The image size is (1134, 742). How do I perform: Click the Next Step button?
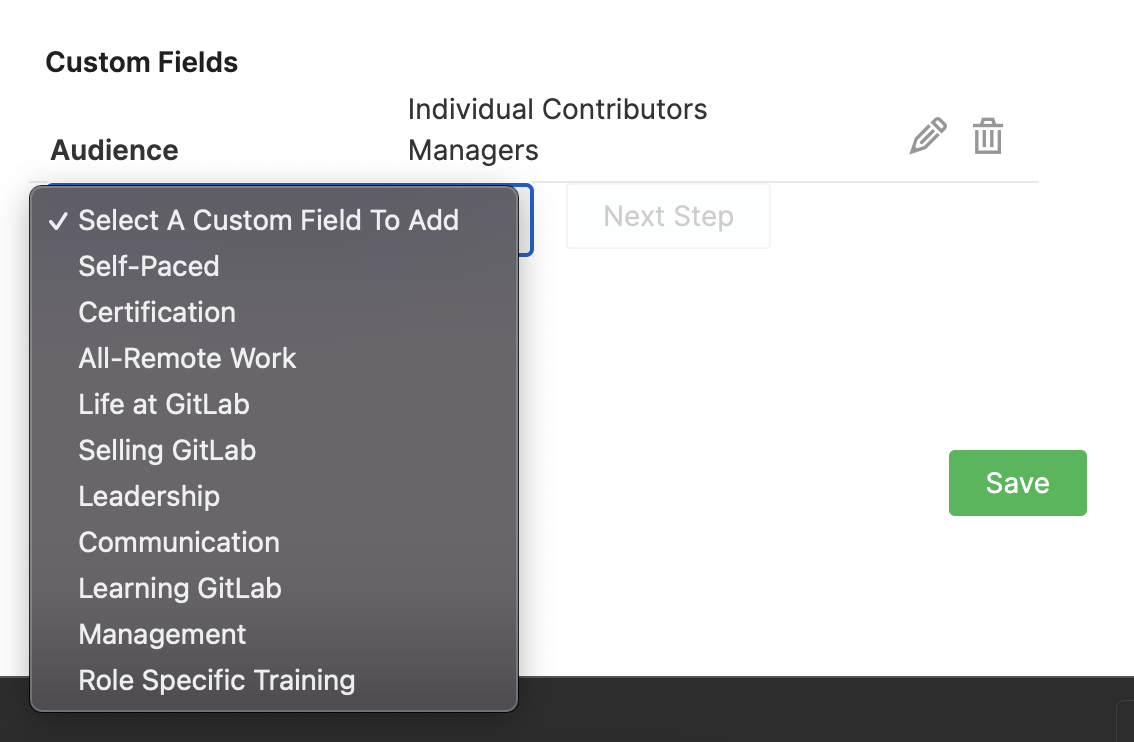point(667,216)
